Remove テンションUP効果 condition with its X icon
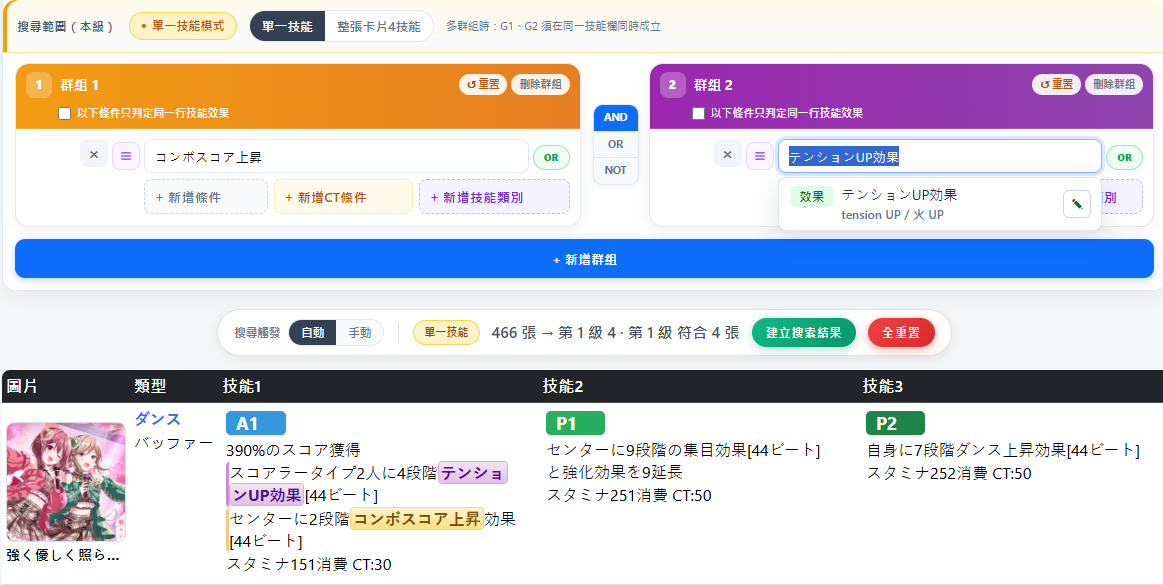This screenshot has height=585, width=1163. pyautogui.click(x=728, y=154)
